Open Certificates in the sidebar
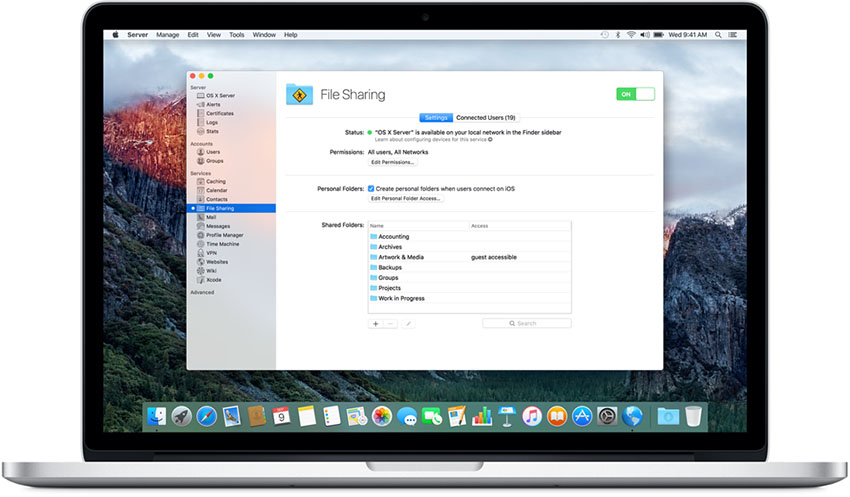The image size is (850, 497). click(x=215, y=113)
